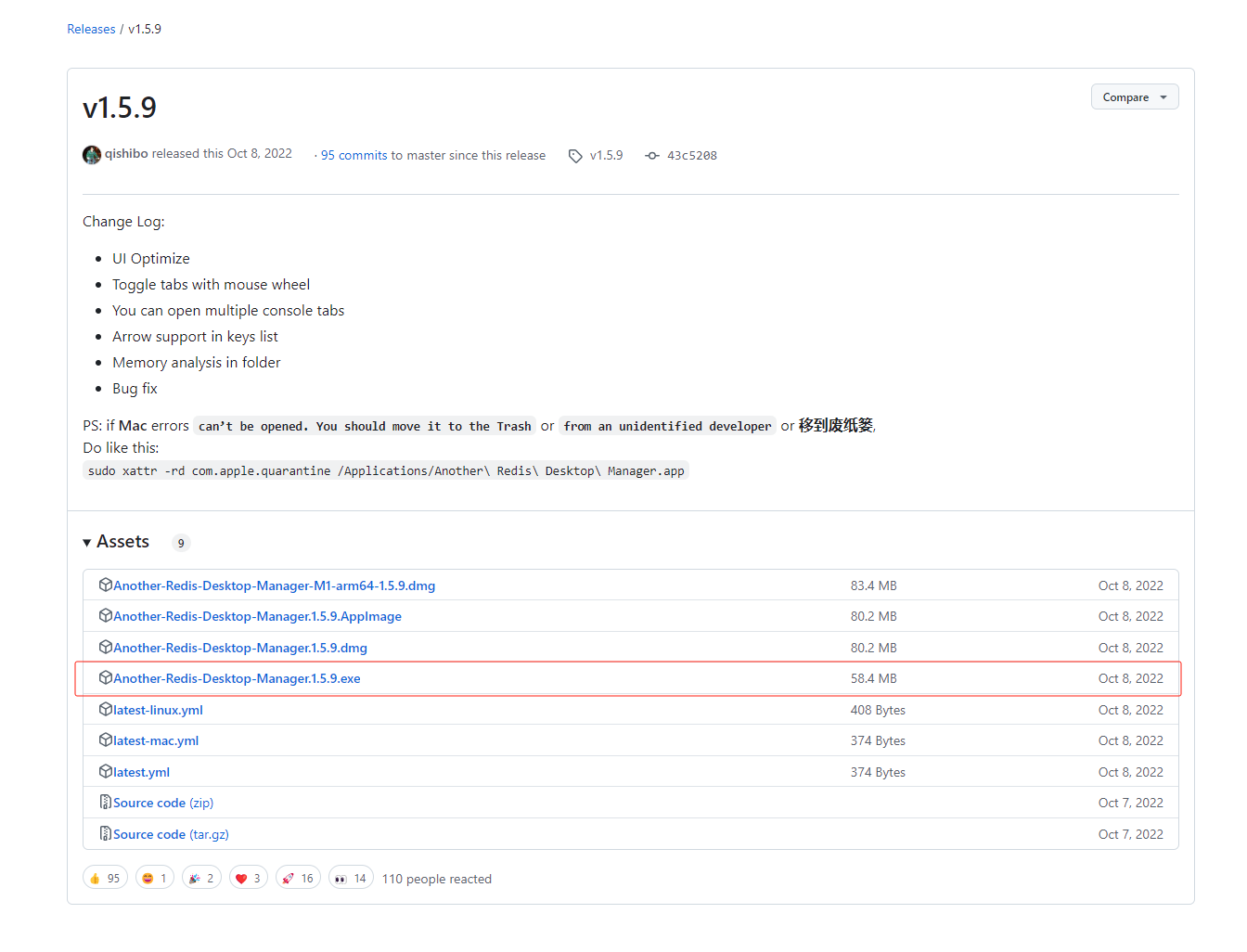Open qishibo's profile link
This screenshot has width=1247, height=952.
point(126,154)
